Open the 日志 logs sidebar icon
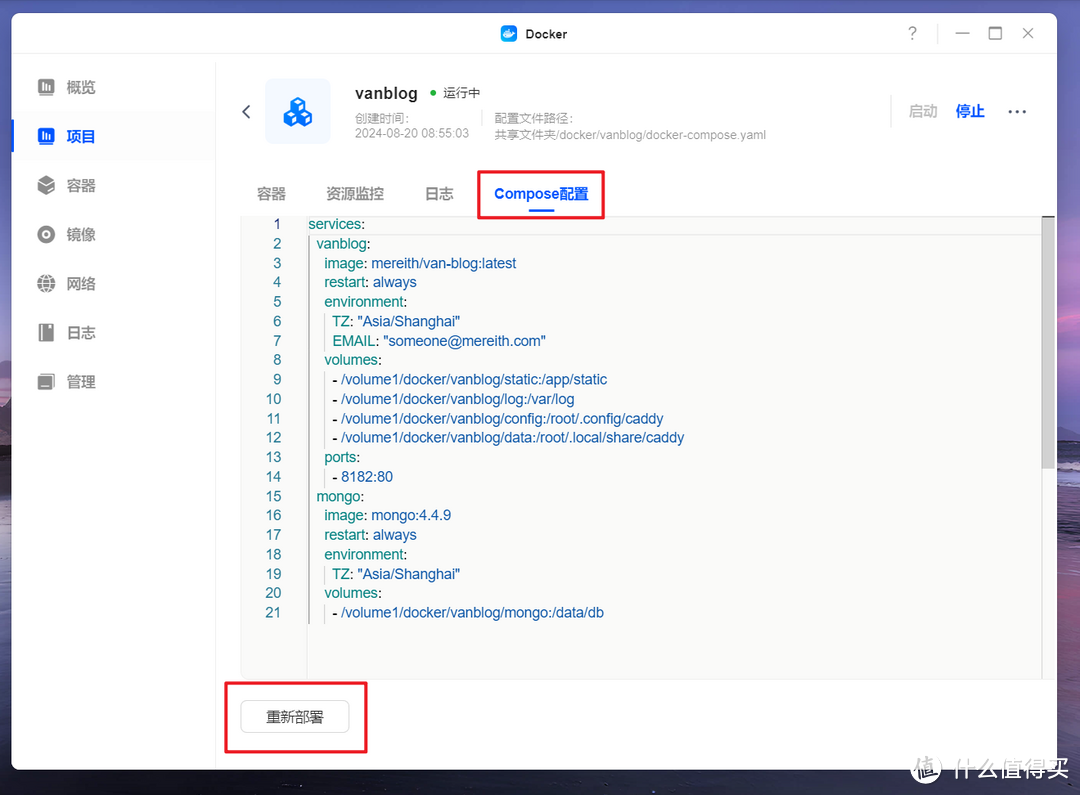The height and width of the screenshot is (795, 1080). tap(47, 332)
